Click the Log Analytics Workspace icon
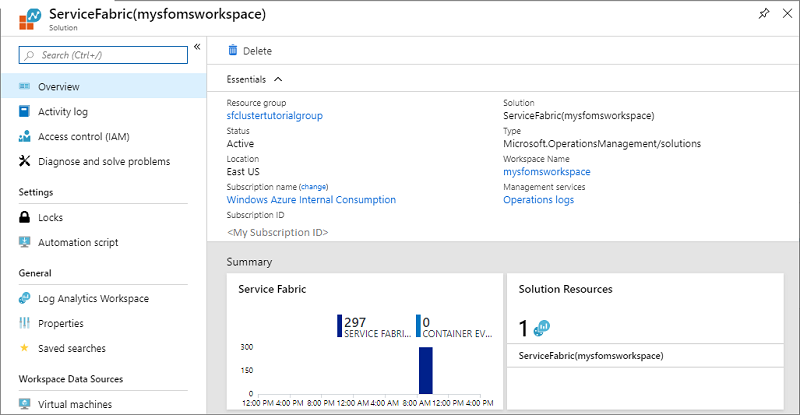The image size is (800, 415). (25, 298)
